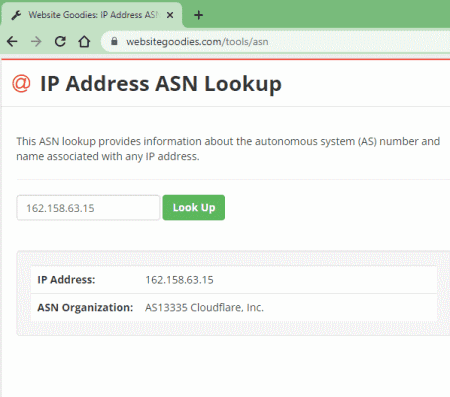Viewport: 450px width, 397px height.
Task: Click the ASN lookup description paragraph
Action: pyautogui.click(x=228, y=149)
